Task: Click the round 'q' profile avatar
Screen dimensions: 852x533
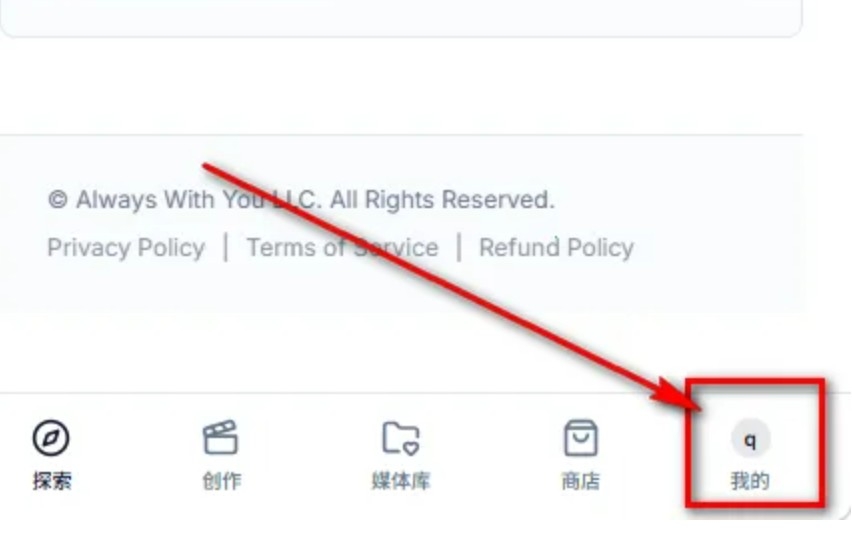Action: (750, 439)
